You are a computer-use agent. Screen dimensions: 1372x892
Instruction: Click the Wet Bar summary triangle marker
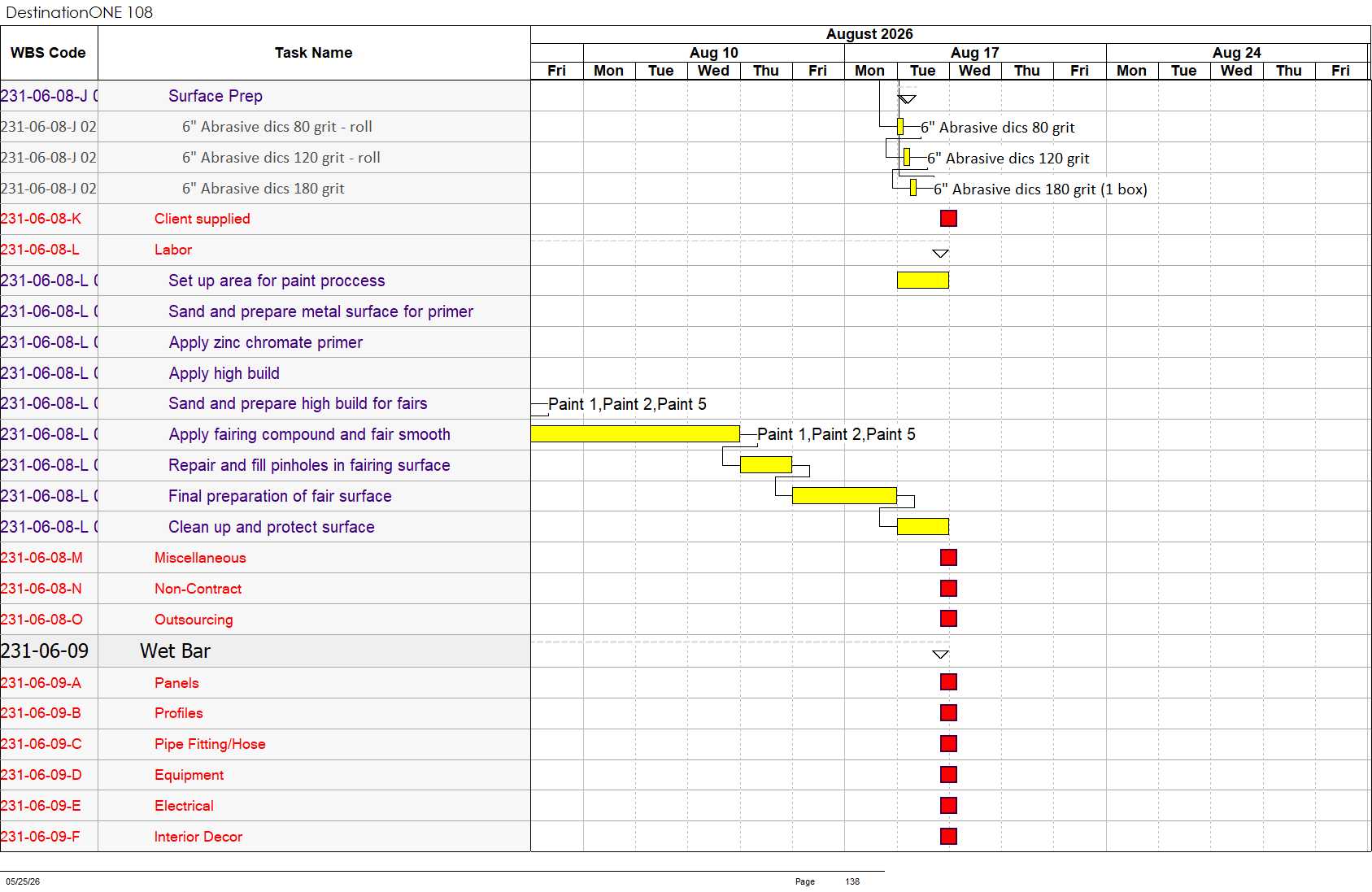coord(940,655)
